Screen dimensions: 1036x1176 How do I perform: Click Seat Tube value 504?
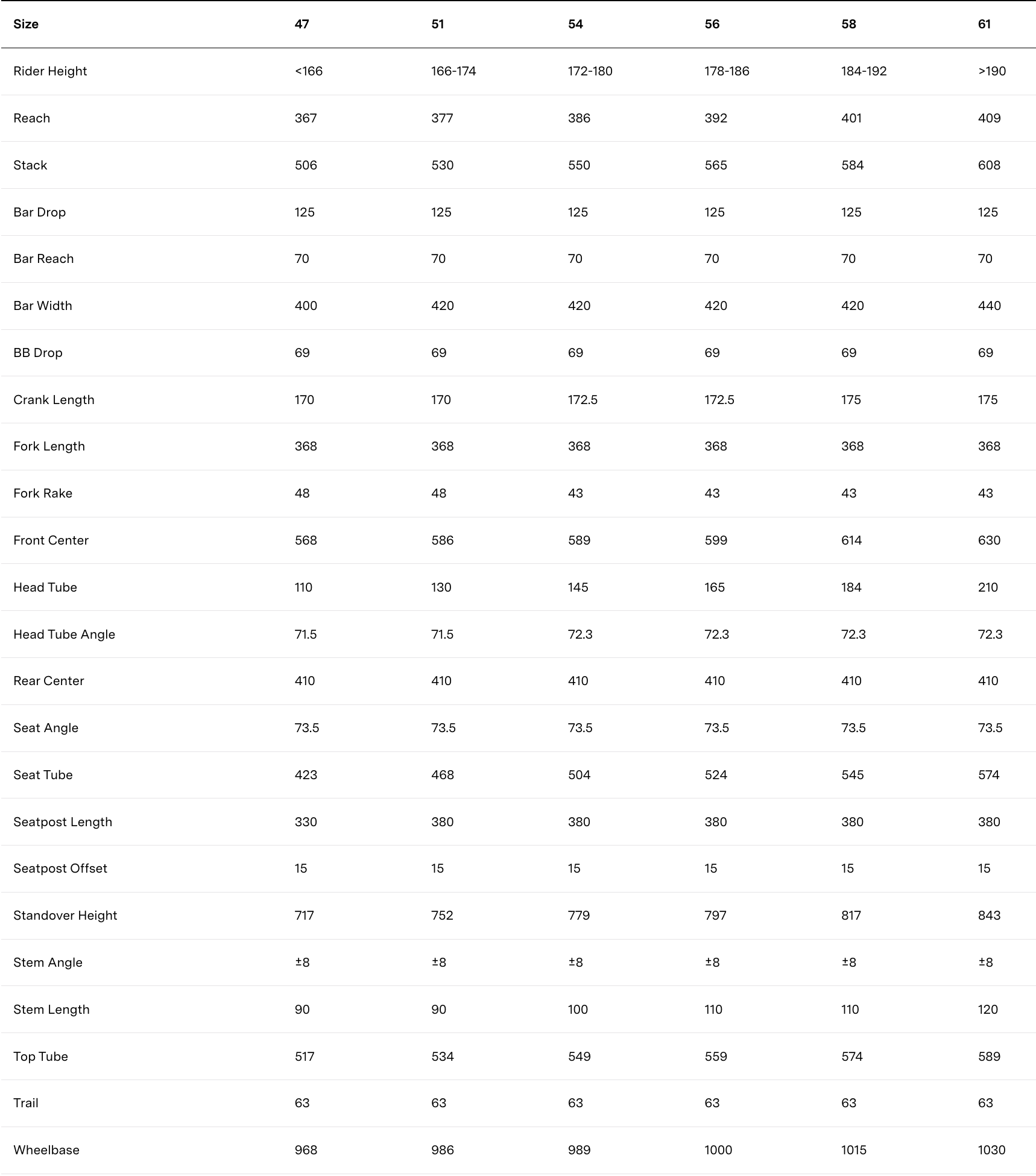click(579, 775)
